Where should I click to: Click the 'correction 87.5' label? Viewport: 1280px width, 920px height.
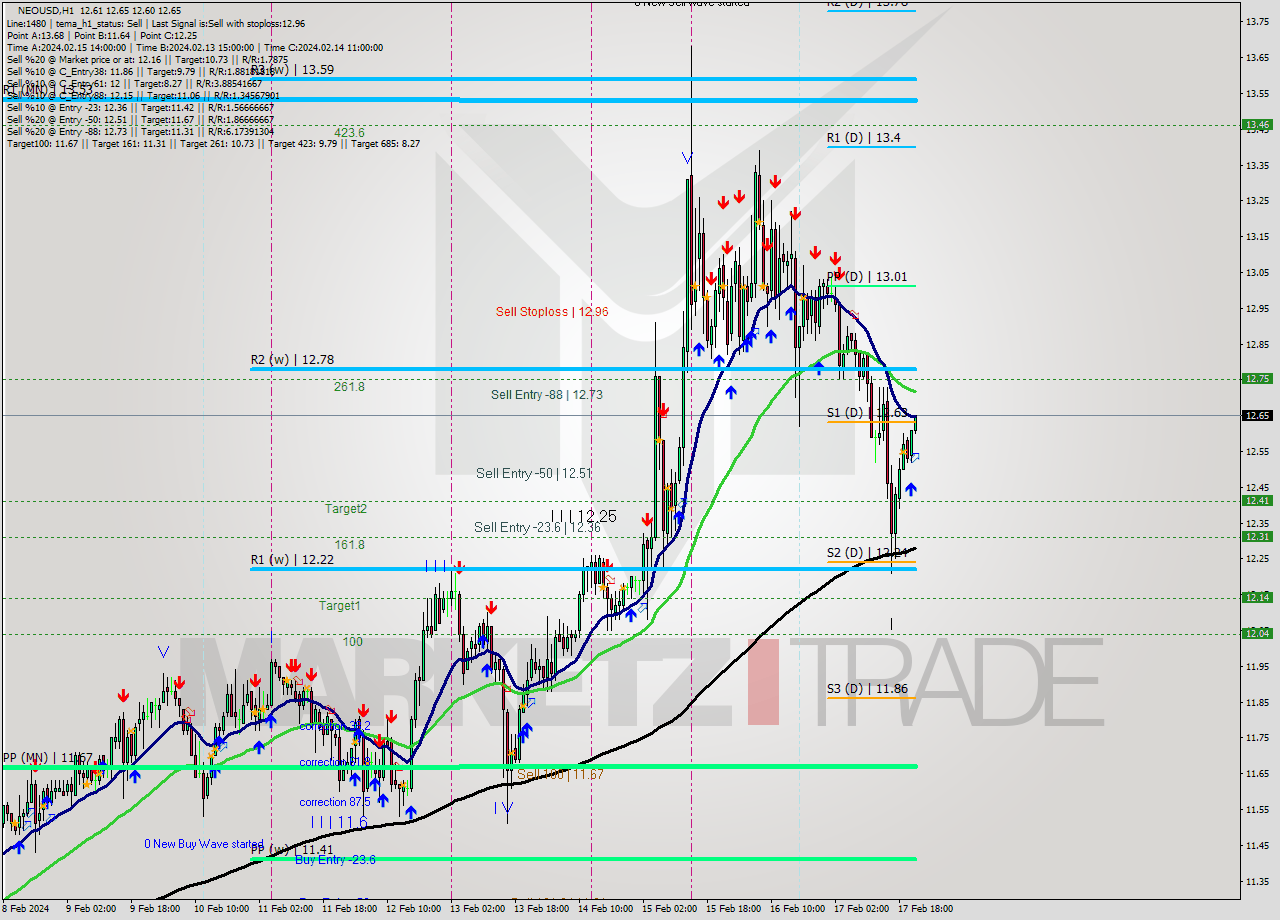tap(335, 802)
